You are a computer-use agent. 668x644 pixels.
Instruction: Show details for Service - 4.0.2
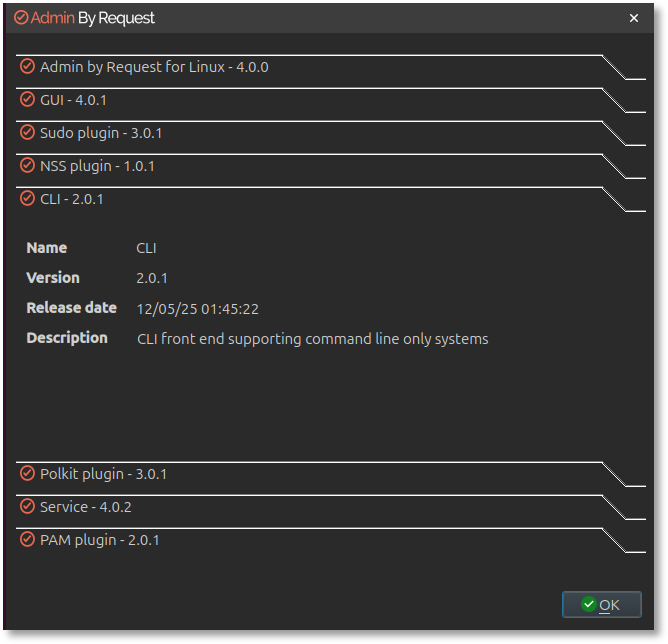(86, 507)
